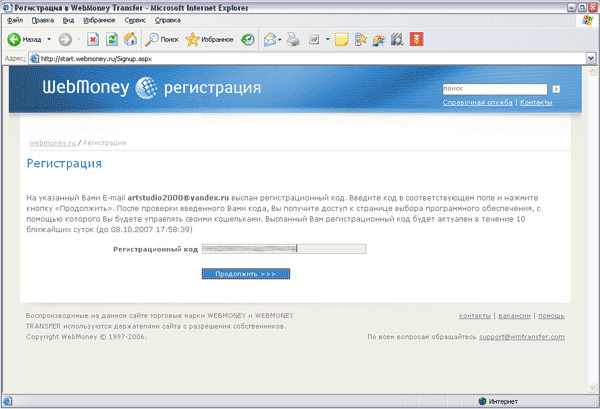
Task: Click the Print icon
Action: (293, 39)
